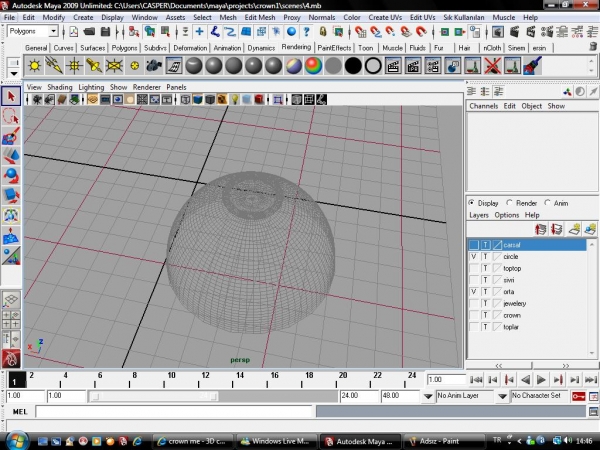This screenshot has width=600, height=450.
Task: Click the current frame 1 time marker
Action: coord(17,380)
